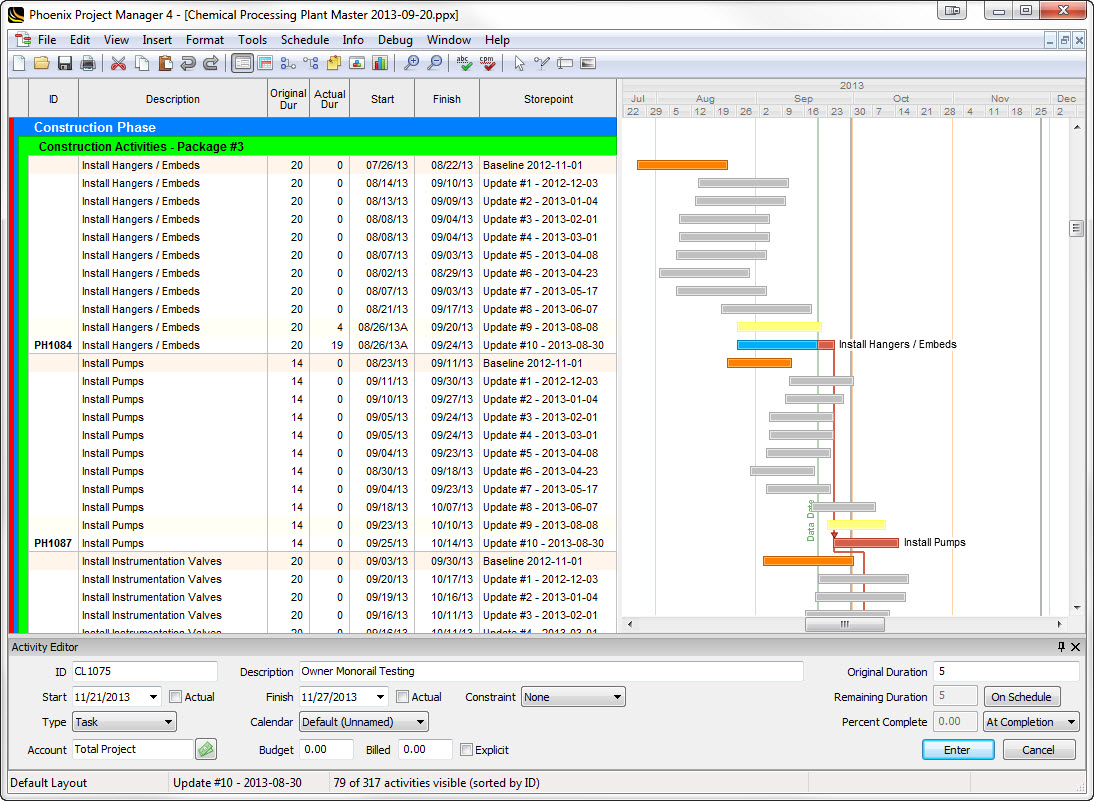The height and width of the screenshot is (801, 1094).
Task: Click the New file toolbar icon
Action: click(x=19, y=63)
